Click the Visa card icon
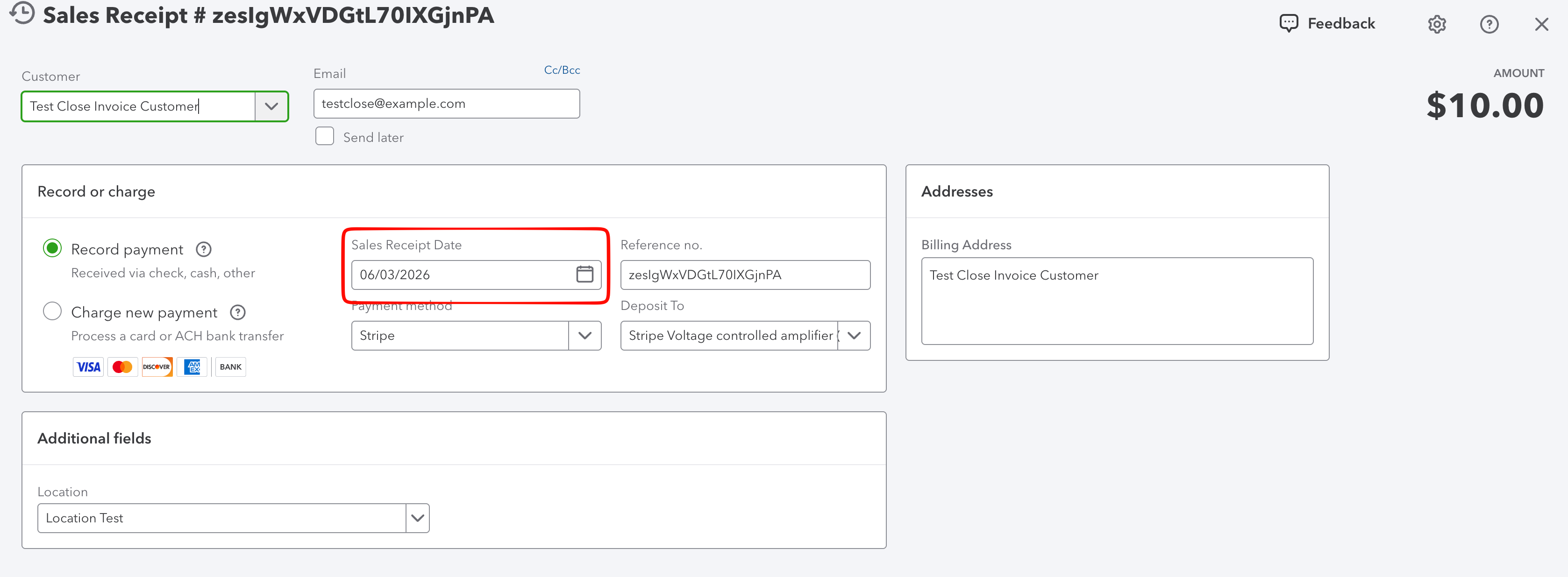Viewport: 1568px width, 577px height. click(x=88, y=366)
